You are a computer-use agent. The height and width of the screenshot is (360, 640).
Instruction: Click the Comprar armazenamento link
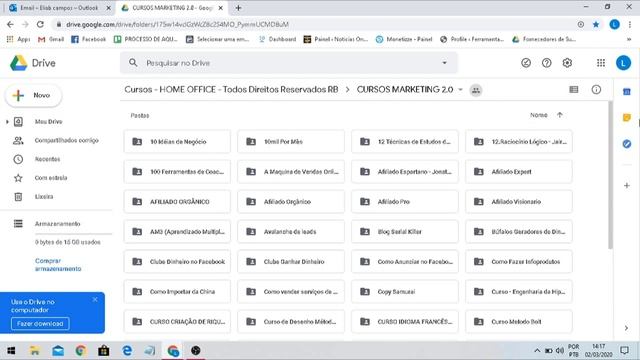pyautogui.click(x=58, y=264)
